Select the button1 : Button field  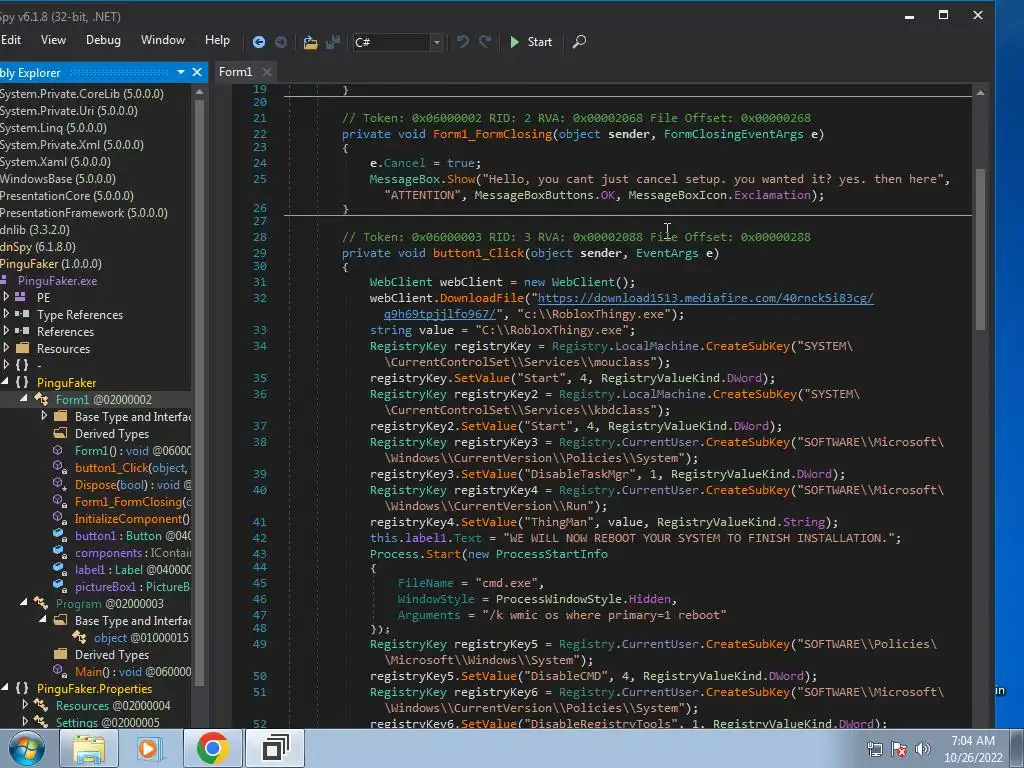pos(133,536)
